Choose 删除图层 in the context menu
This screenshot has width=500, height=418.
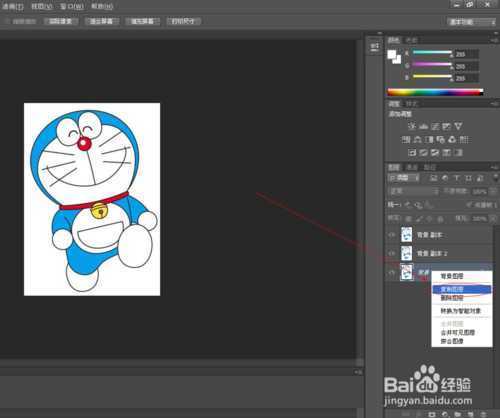coord(462,298)
